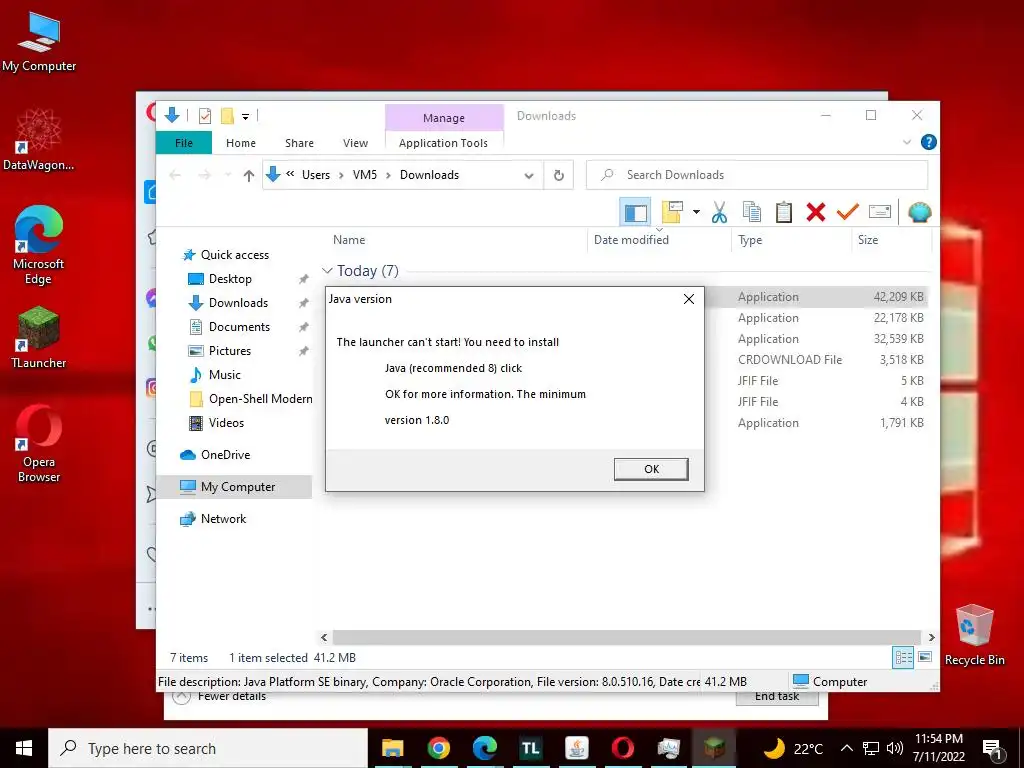Click Fewer details in Task Manager
The image size is (1024, 768).
pyautogui.click(x=232, y=697)
